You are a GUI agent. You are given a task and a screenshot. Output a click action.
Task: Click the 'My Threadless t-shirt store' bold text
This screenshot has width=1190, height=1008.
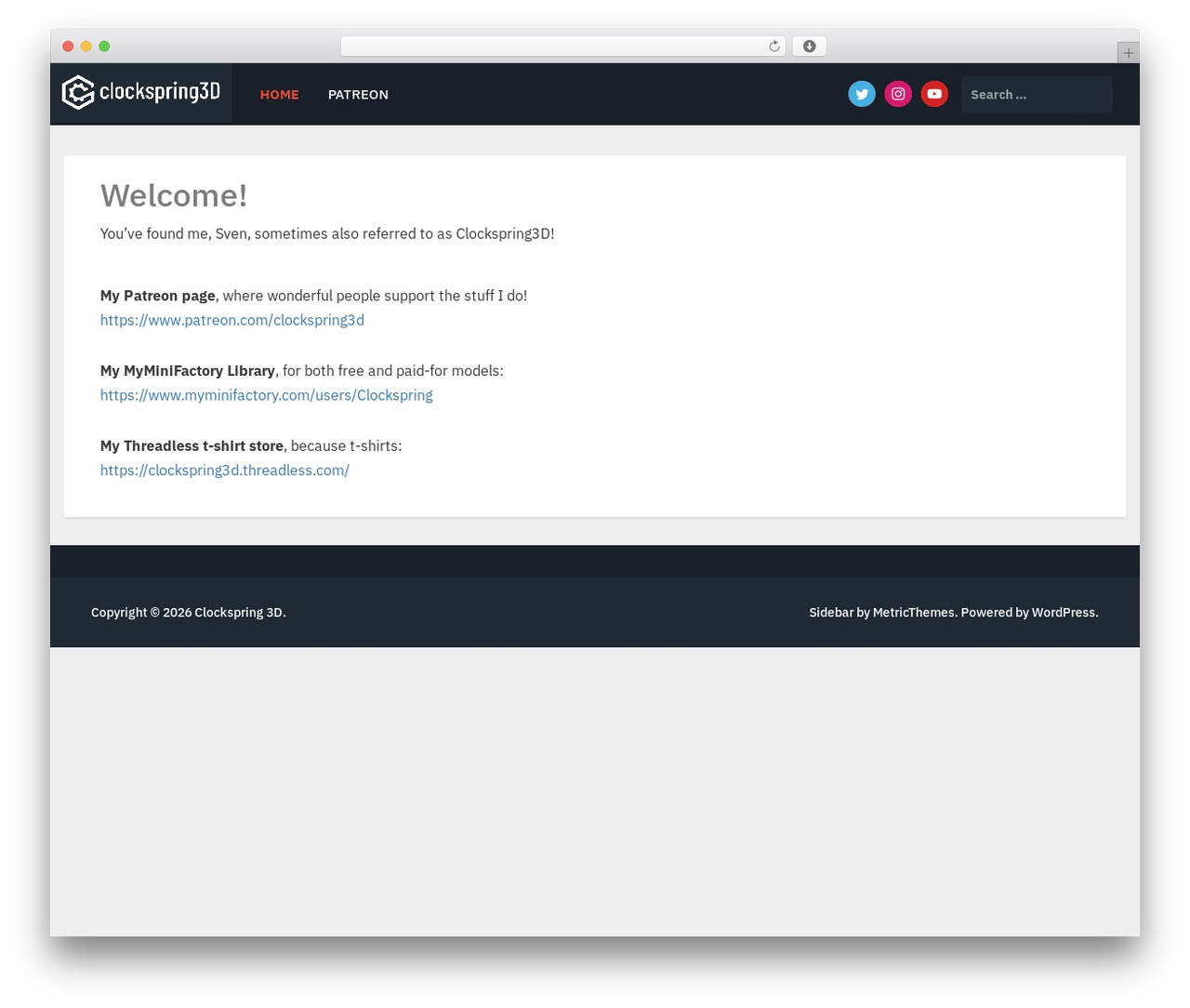pos(192,446)
